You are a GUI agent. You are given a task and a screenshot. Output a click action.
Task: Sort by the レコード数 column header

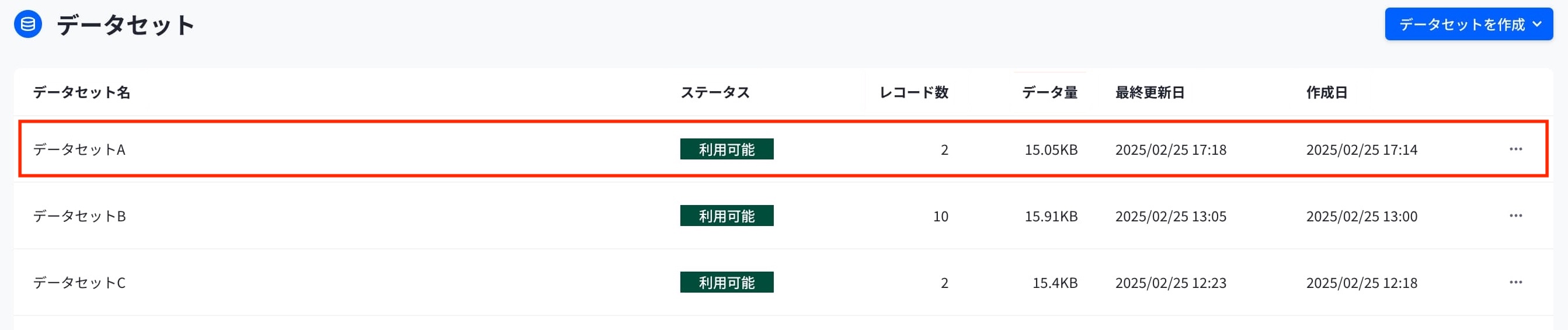tap(914, 92)
